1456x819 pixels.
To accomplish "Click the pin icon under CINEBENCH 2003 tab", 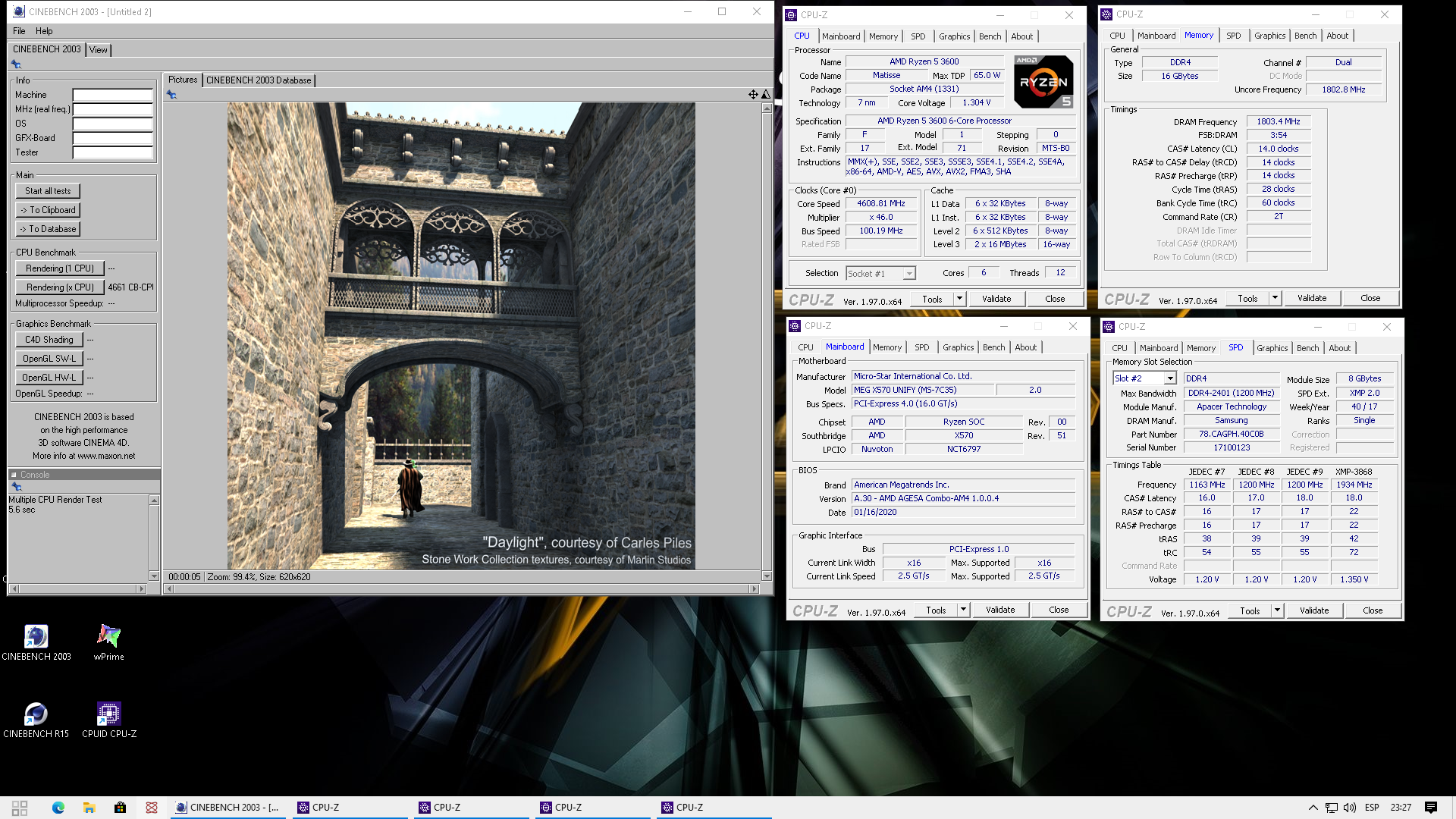I will point(16,64).
